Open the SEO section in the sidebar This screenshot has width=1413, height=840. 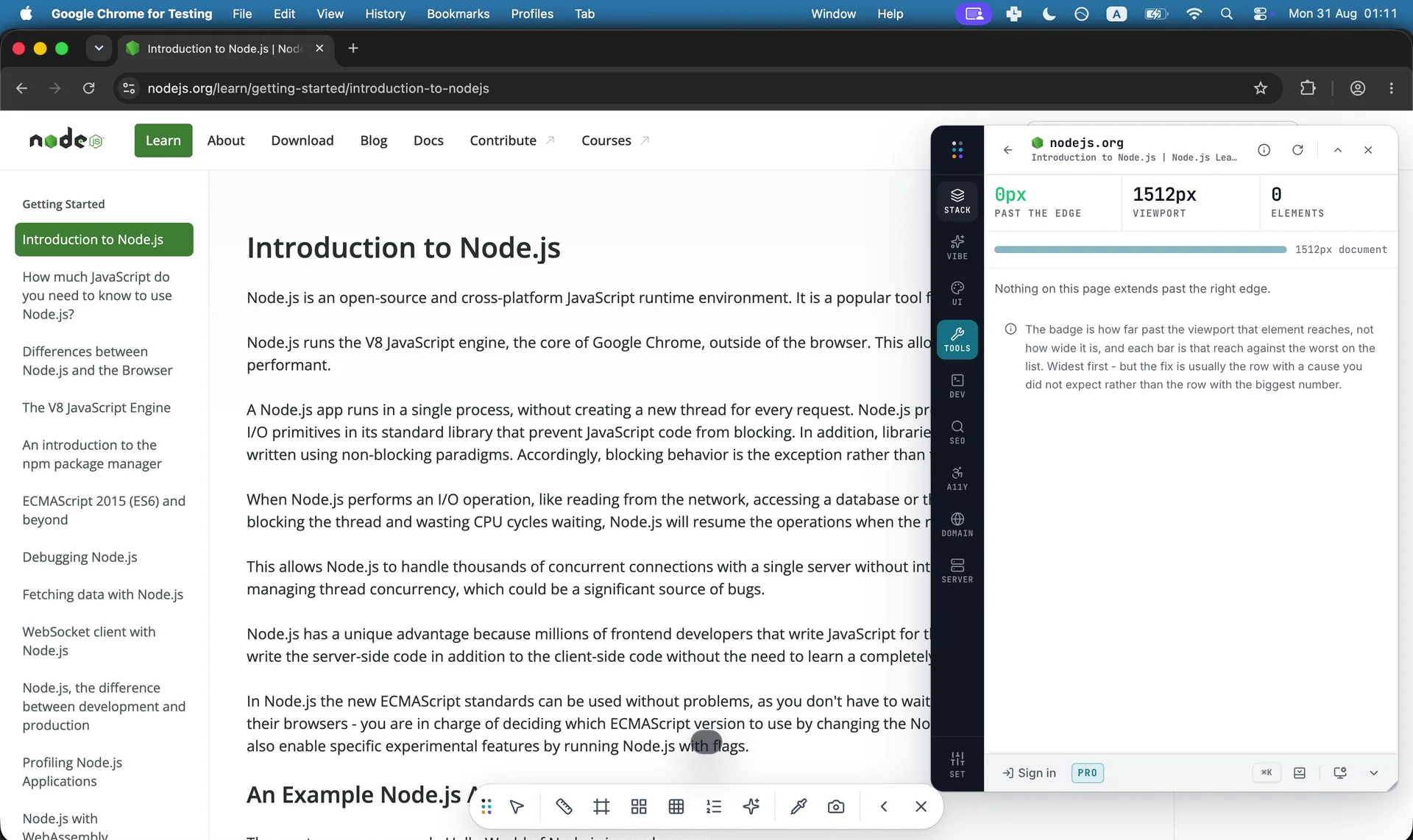tap(957, 433)
